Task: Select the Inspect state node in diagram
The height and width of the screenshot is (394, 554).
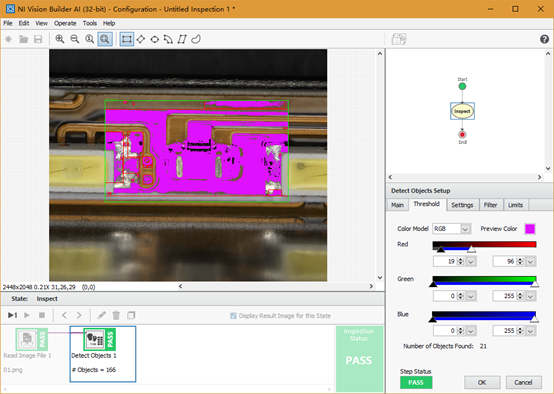Action: pyautogui.click(x=462, y=111)
